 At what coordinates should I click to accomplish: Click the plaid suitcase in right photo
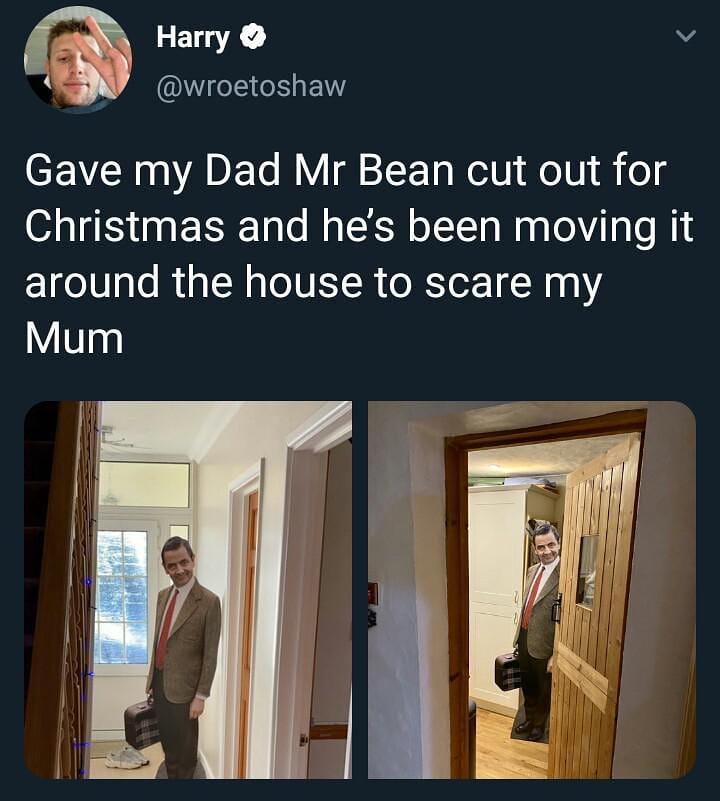(507, 671)
